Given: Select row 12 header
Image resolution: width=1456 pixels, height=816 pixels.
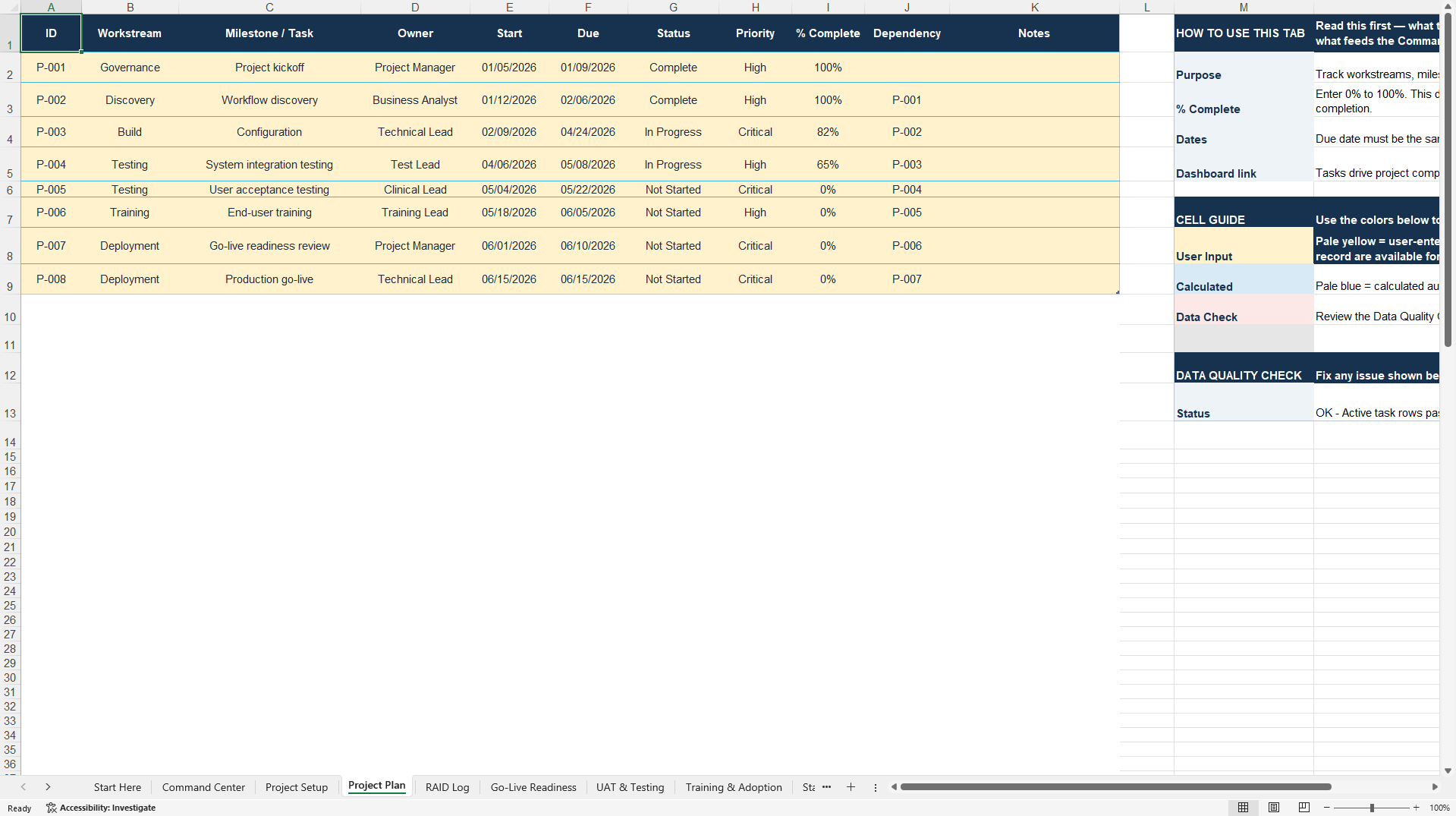Looking at the screenshot, I should (x=10, y=368).
